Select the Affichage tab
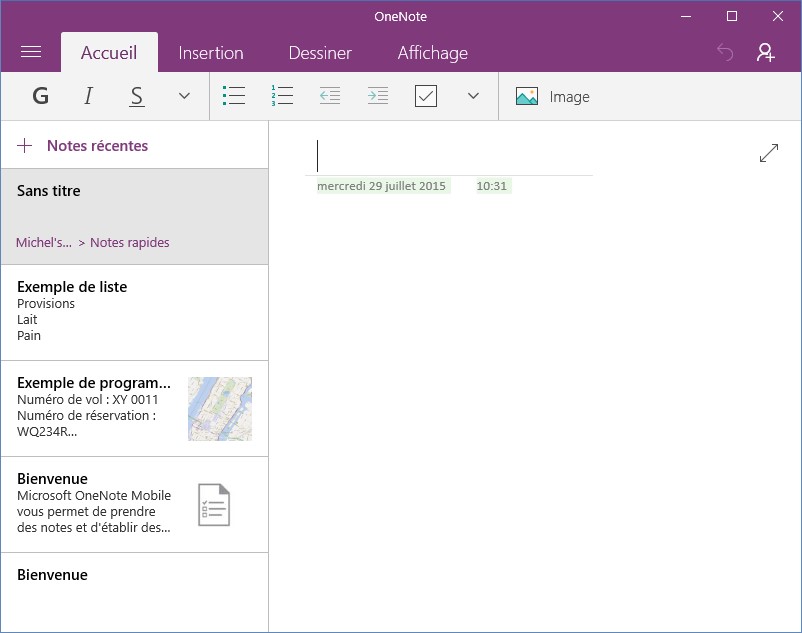Viewport: 802px width, 633px height. [432, 53]
